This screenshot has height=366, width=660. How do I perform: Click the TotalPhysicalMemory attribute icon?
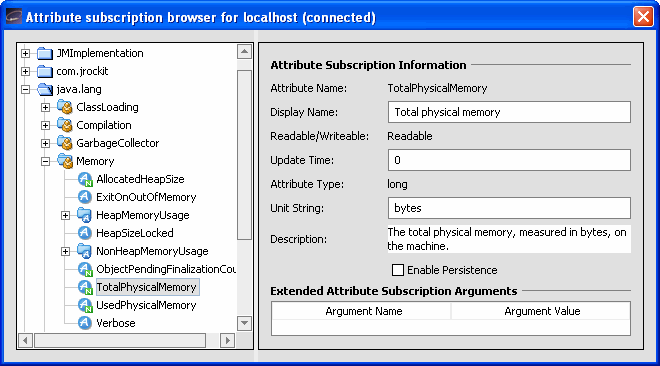85,287
